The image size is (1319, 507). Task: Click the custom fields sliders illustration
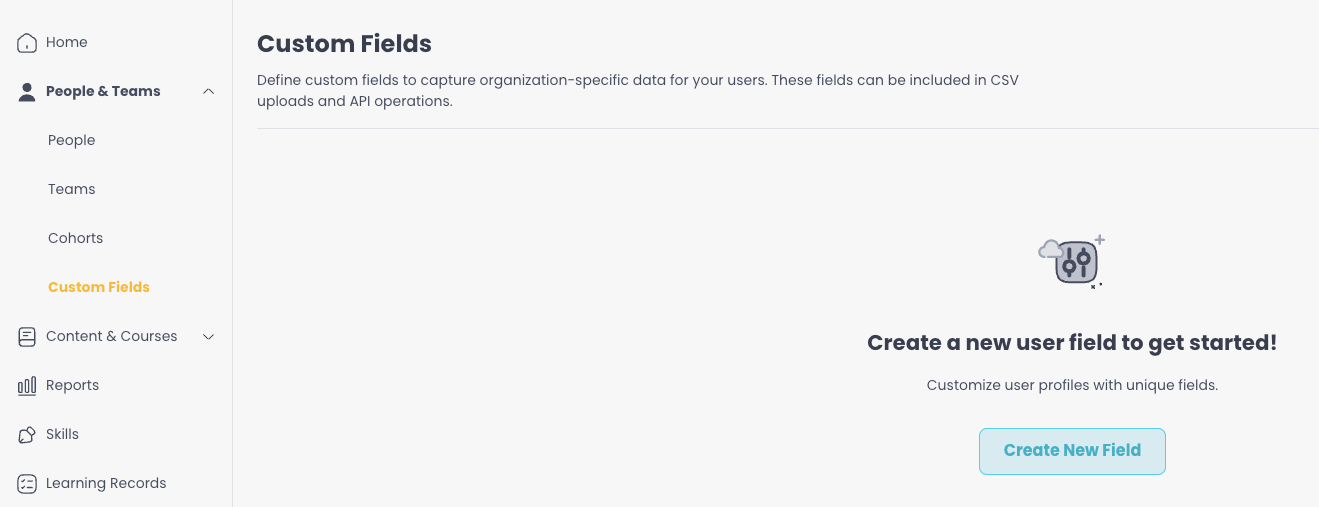coord(1072,262)
